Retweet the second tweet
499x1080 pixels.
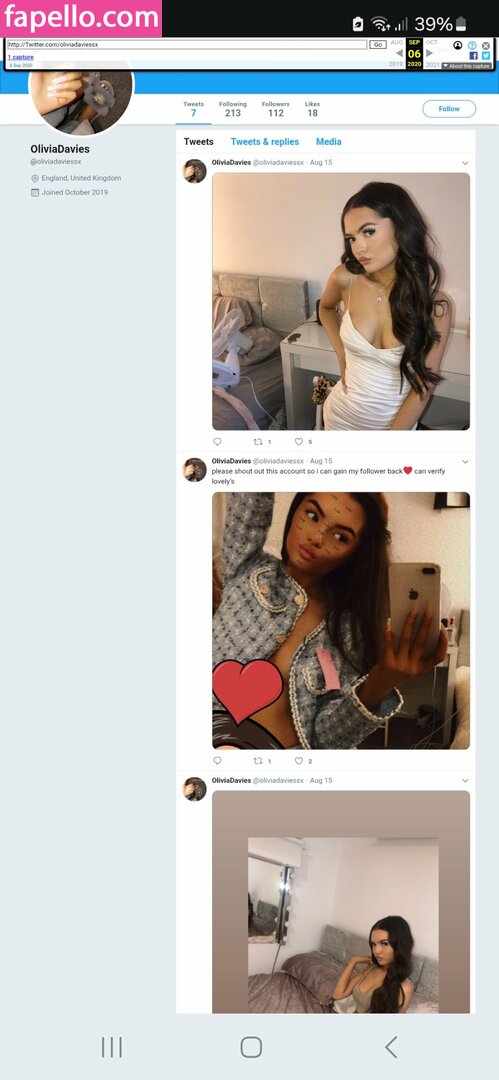[258, 761]
